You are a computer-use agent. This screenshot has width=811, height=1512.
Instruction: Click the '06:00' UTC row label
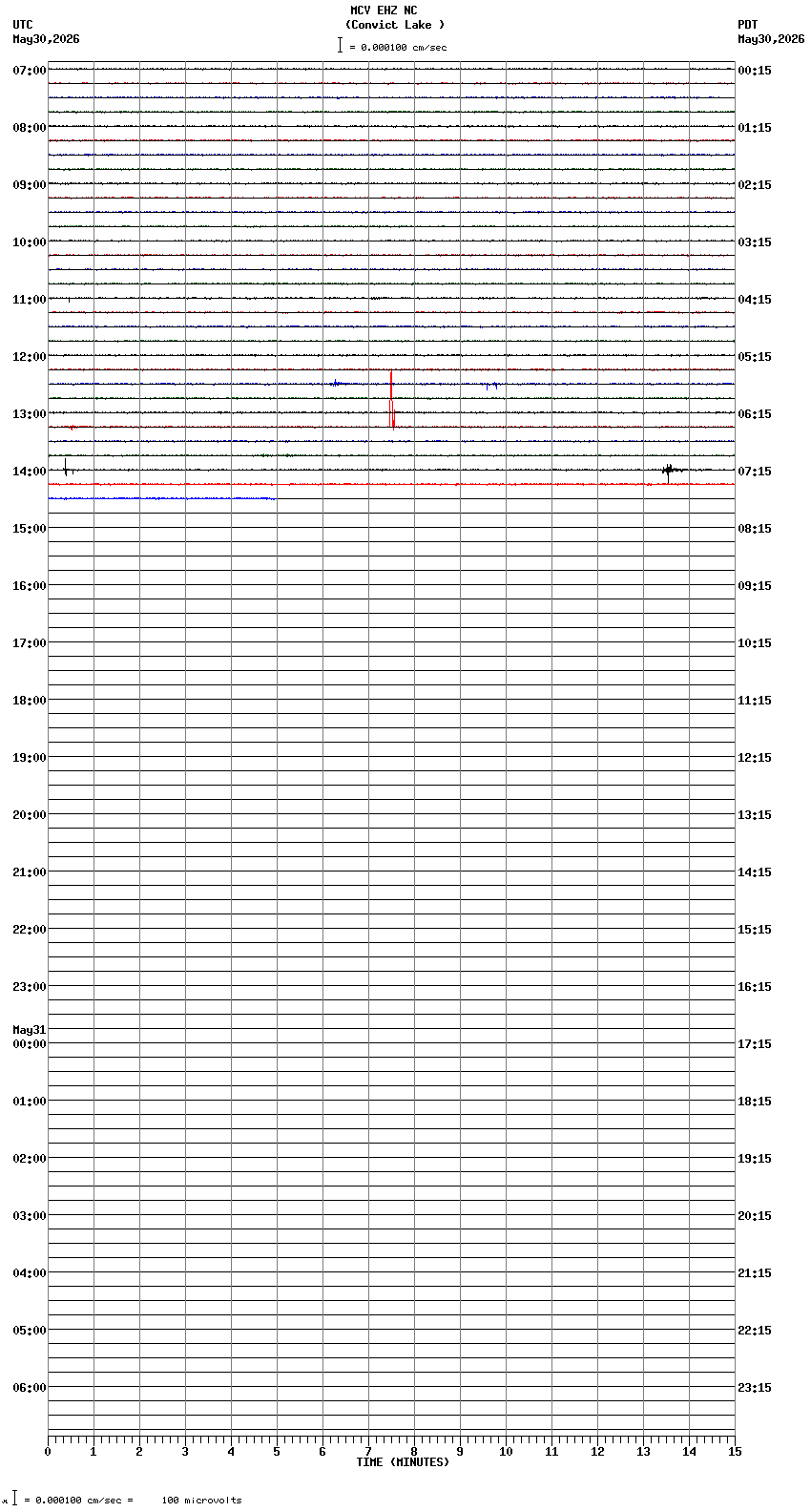(x=30, y=1388)
